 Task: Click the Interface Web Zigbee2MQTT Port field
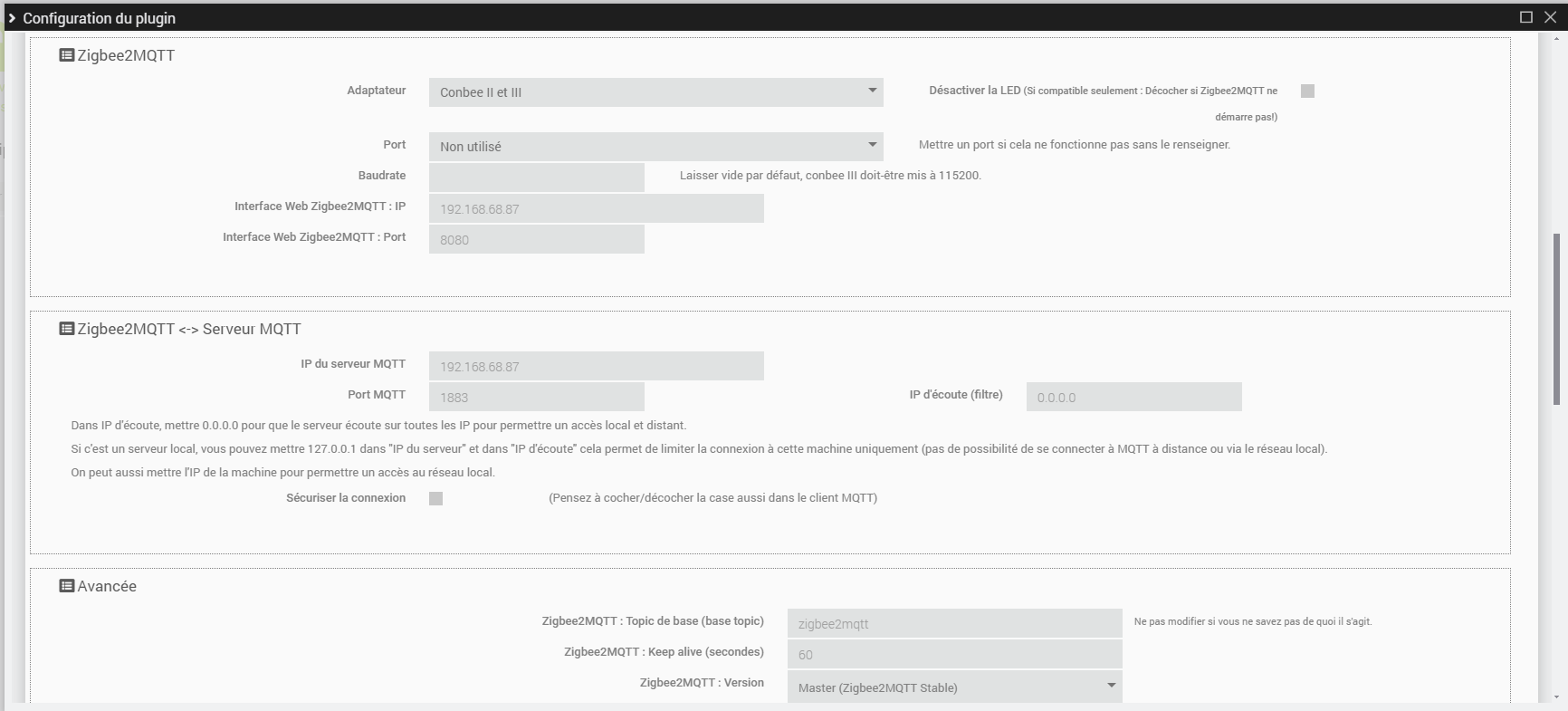(x=537, y=239)
